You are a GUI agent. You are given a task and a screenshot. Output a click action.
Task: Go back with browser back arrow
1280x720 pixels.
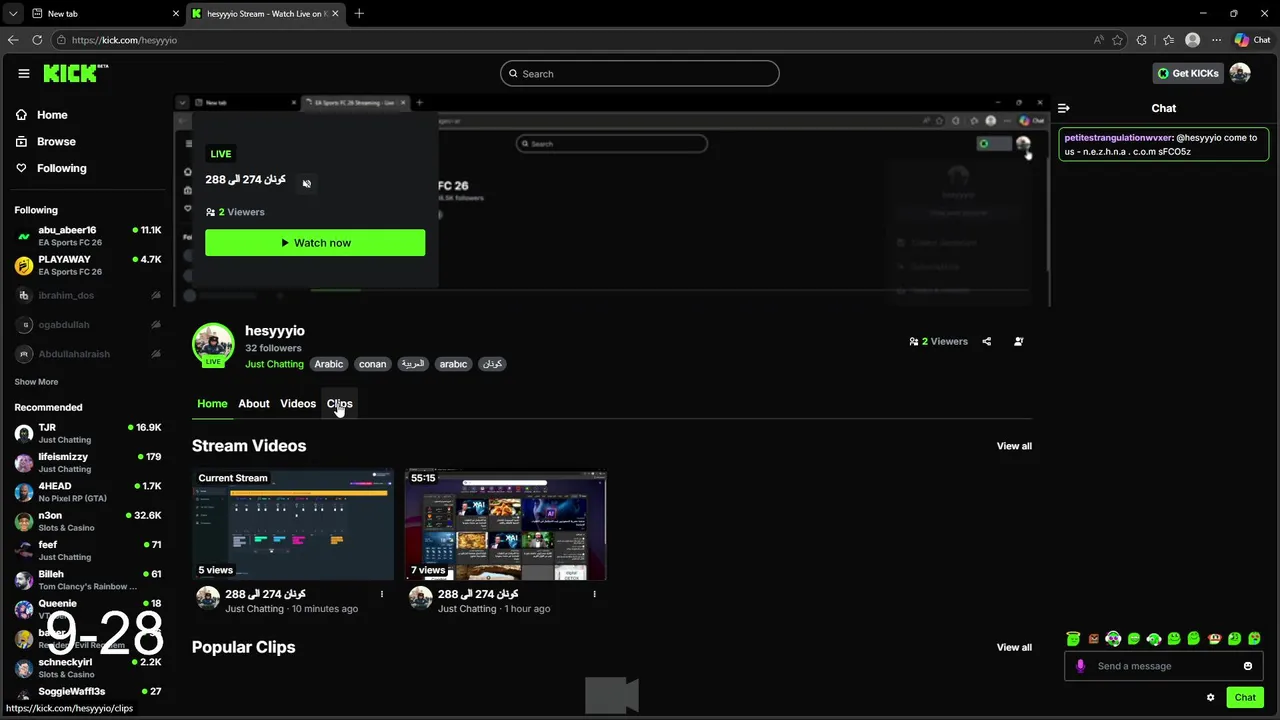click(13, 40)
